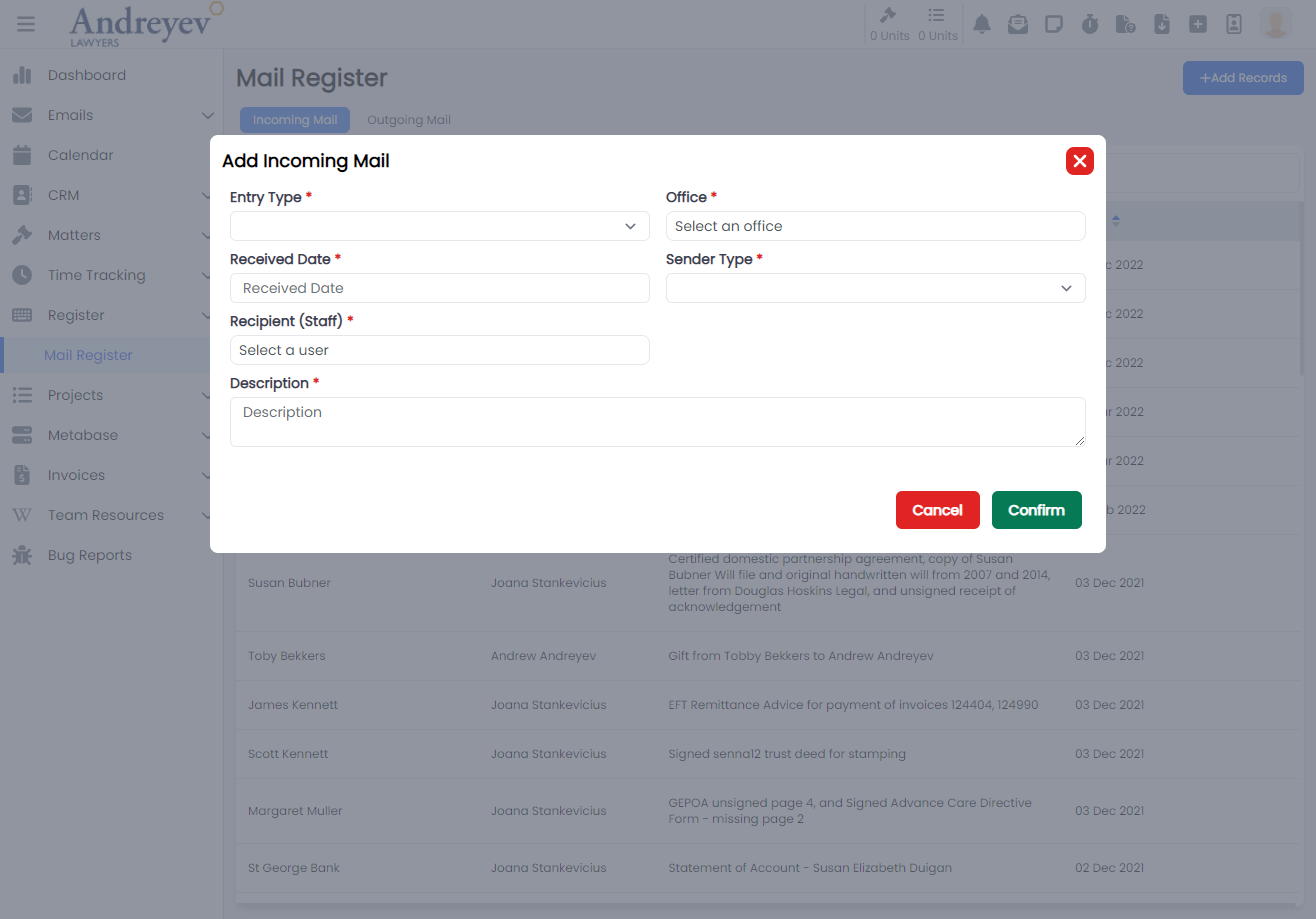Select the Incoming Mail tab

[295, 120]
